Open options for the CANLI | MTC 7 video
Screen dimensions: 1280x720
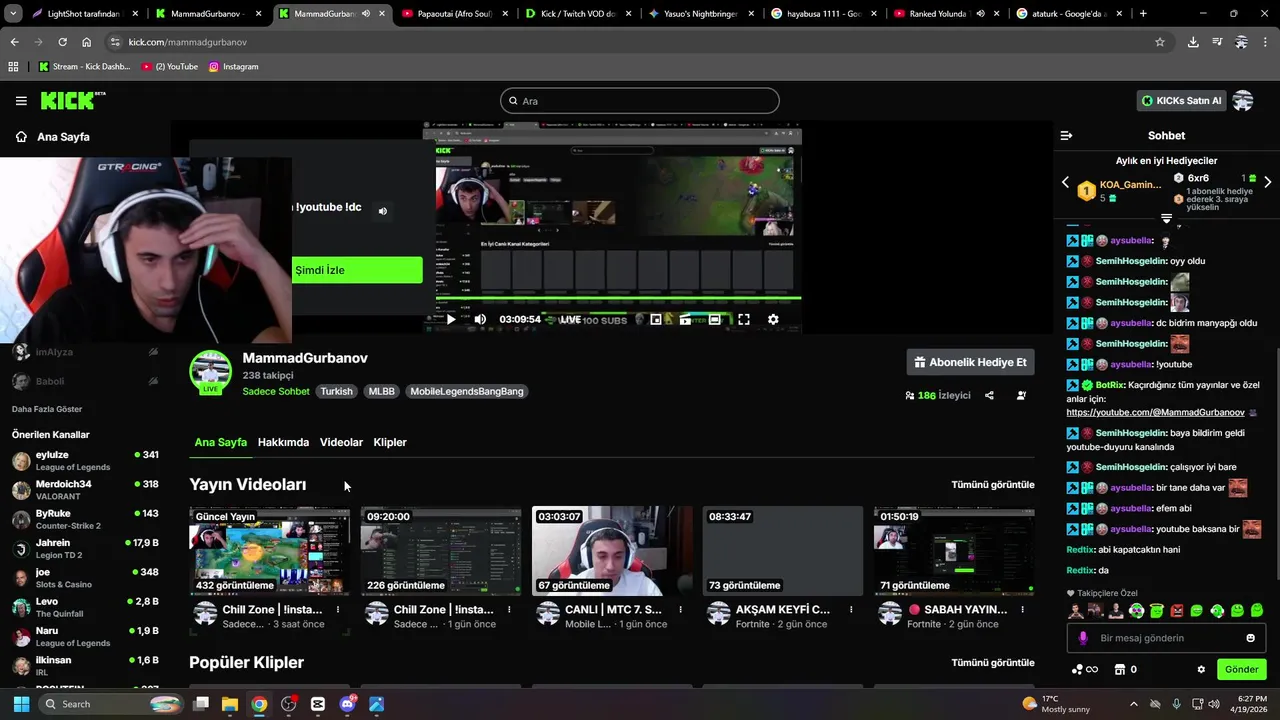click(680, 609)
